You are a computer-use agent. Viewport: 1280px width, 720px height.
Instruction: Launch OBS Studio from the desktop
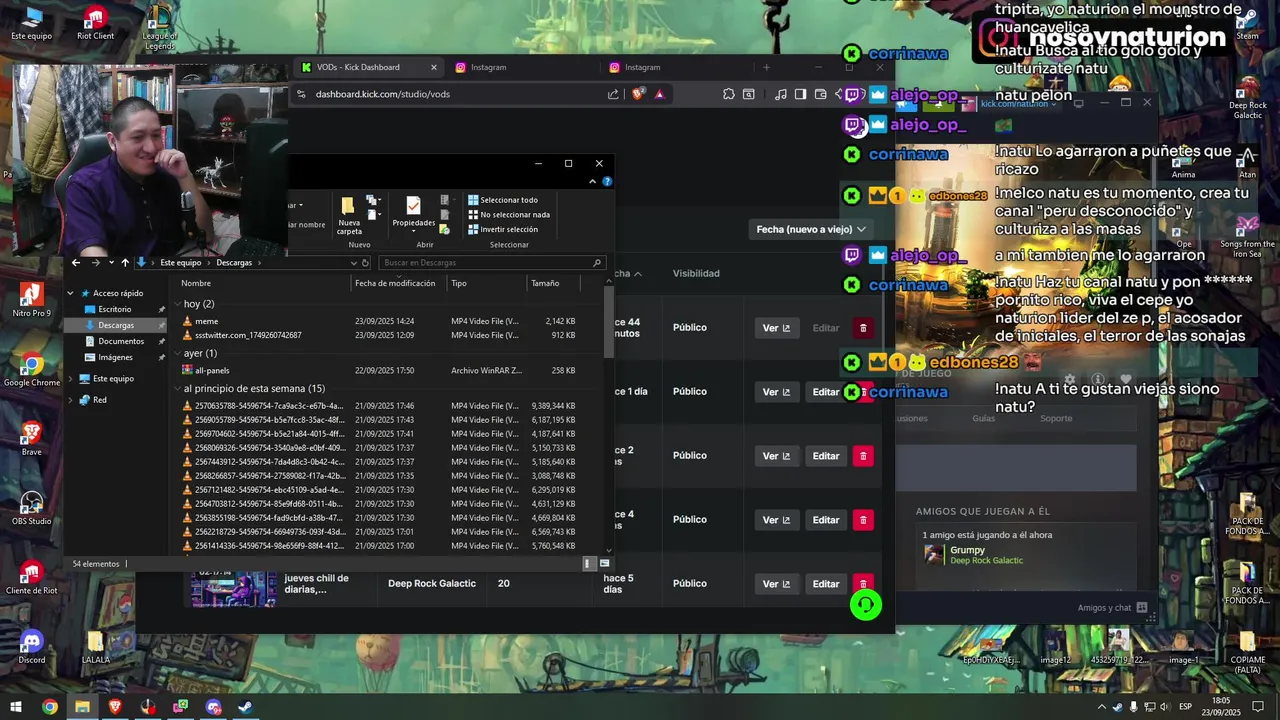click(x=31, y=508)
